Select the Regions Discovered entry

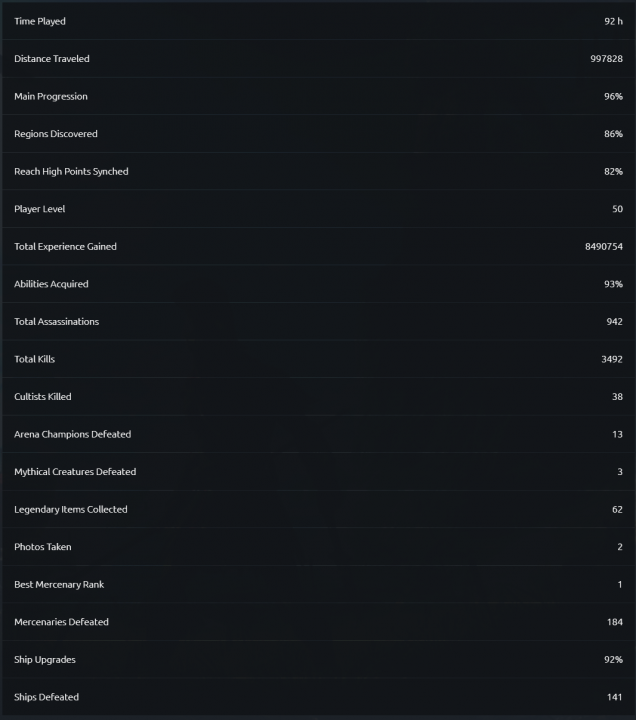[56, 134]
